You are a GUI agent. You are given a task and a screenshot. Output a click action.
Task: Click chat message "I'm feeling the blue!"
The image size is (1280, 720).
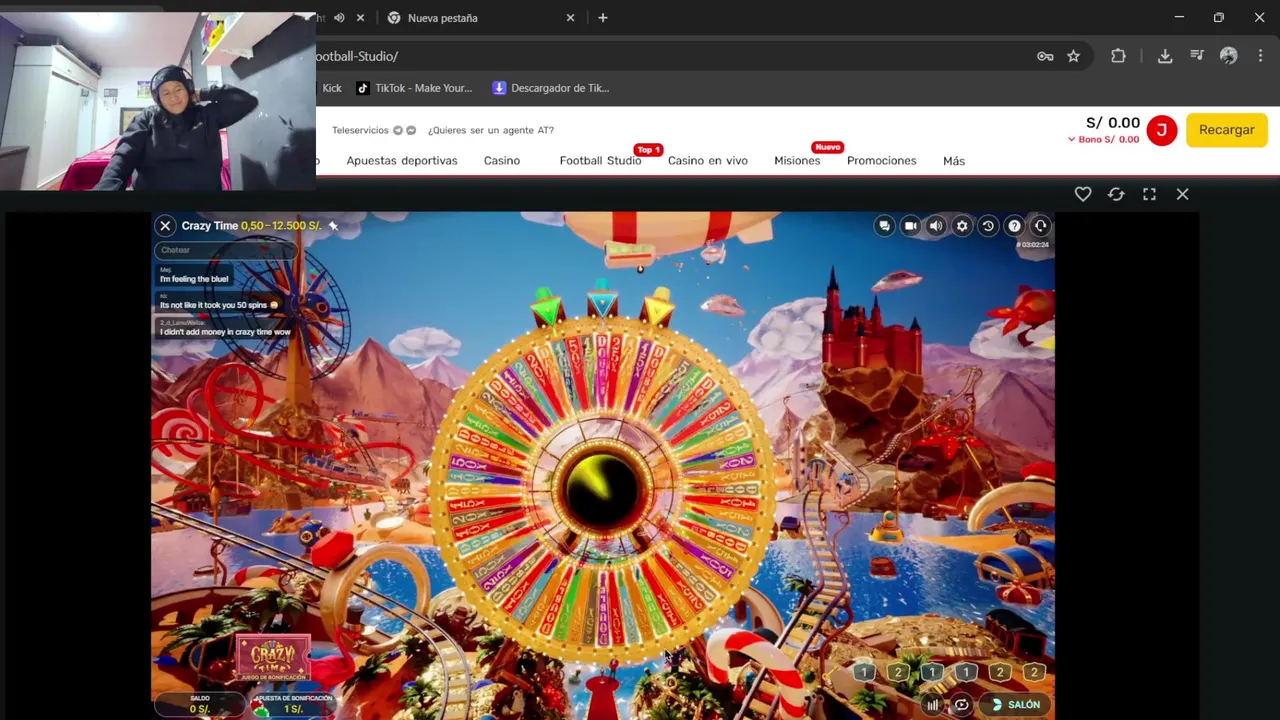[x=194, y=279]
